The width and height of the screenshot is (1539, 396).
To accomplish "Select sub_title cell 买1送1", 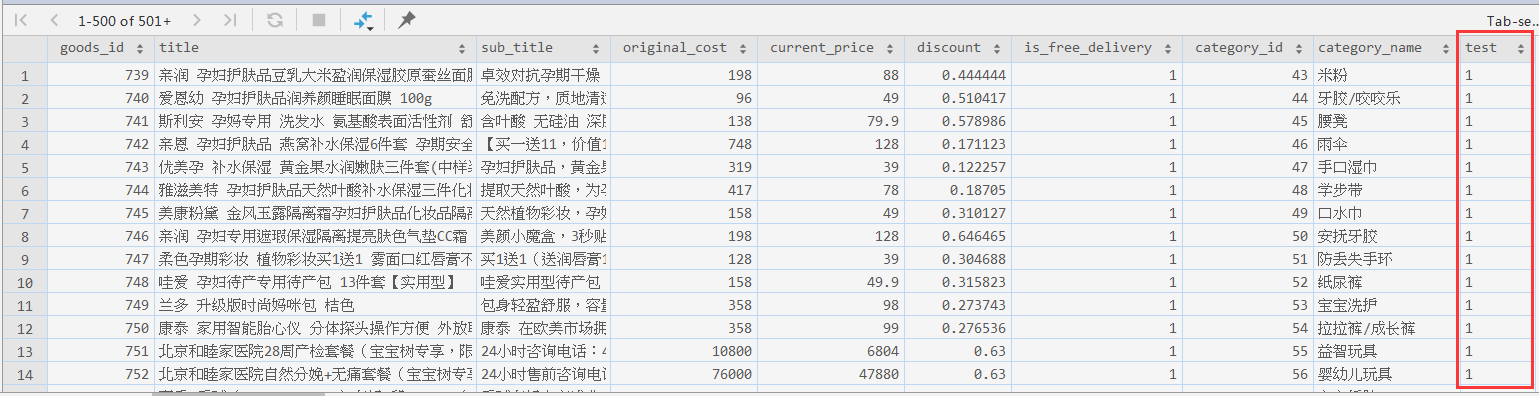I will point(543,259).
